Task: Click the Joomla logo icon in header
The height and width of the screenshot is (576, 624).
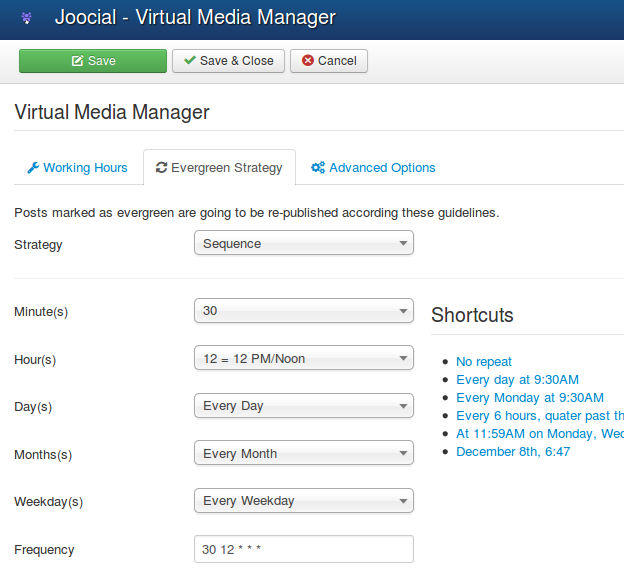Action: pyautogui.click(x=26, y=18)
